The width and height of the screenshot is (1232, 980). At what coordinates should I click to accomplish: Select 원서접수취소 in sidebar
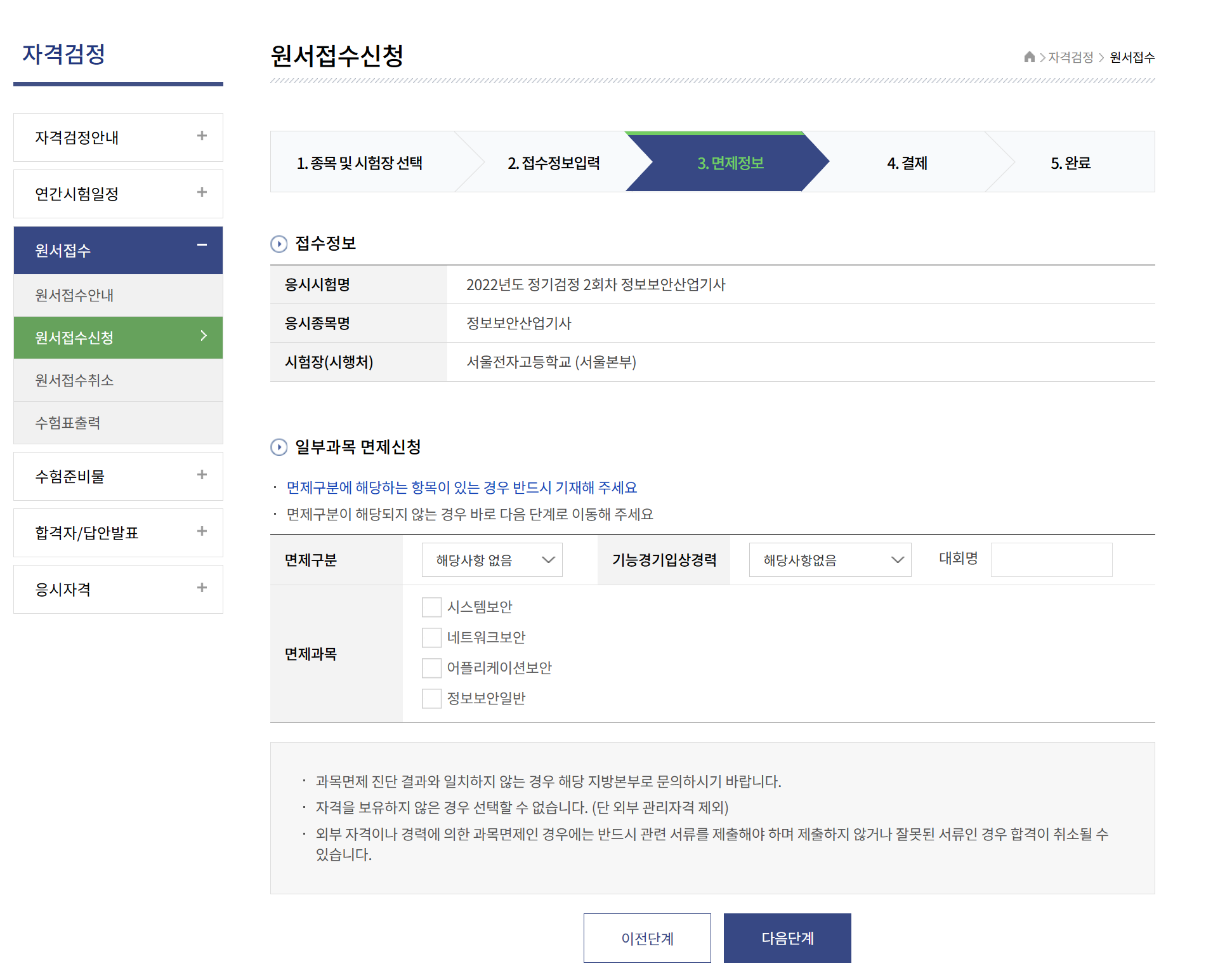click(x=74, y=380)
